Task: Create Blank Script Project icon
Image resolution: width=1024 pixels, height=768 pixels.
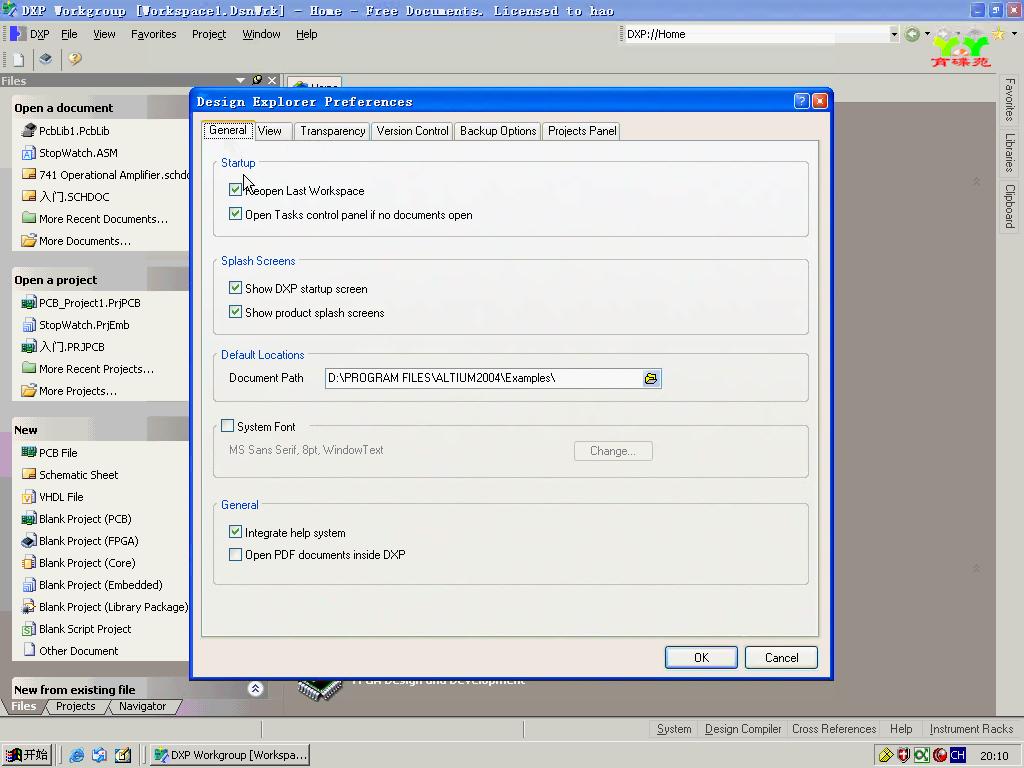Action: pos(28,629)
